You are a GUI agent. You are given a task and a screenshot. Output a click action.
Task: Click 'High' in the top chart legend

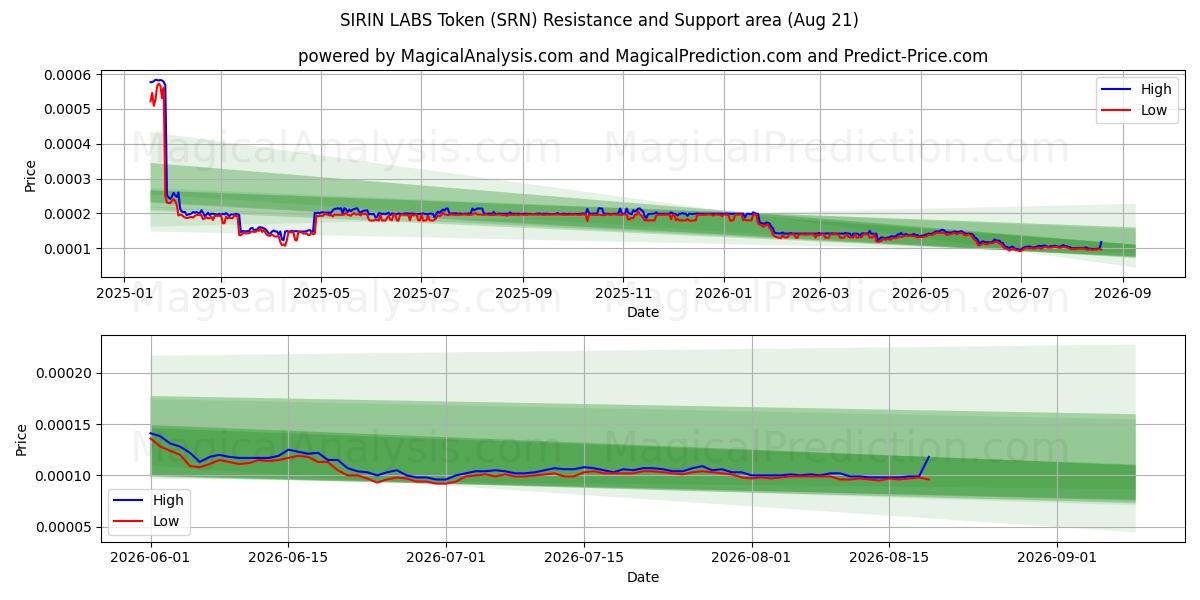click(x=1156, y=89)
